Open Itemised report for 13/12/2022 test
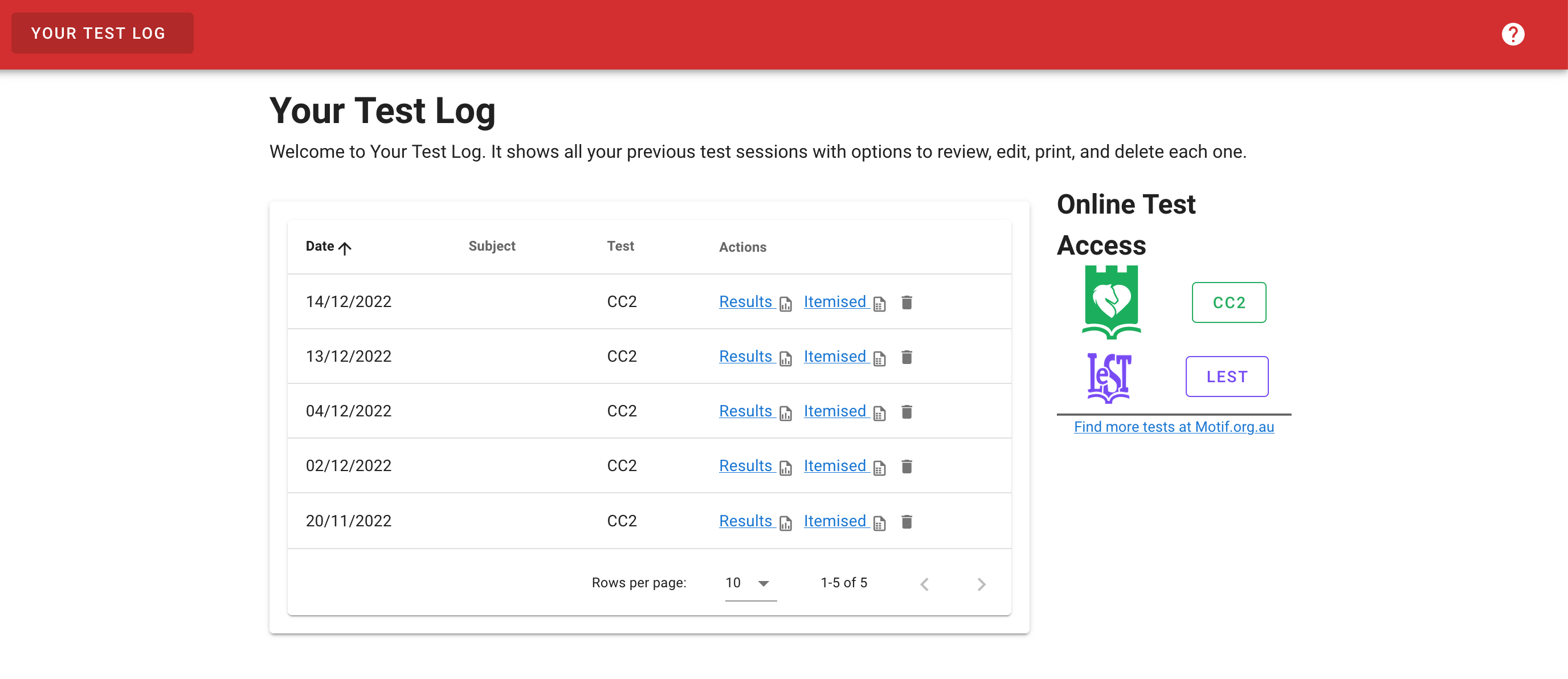This screenshot has height=679, width=1568. tap(835, 357)
